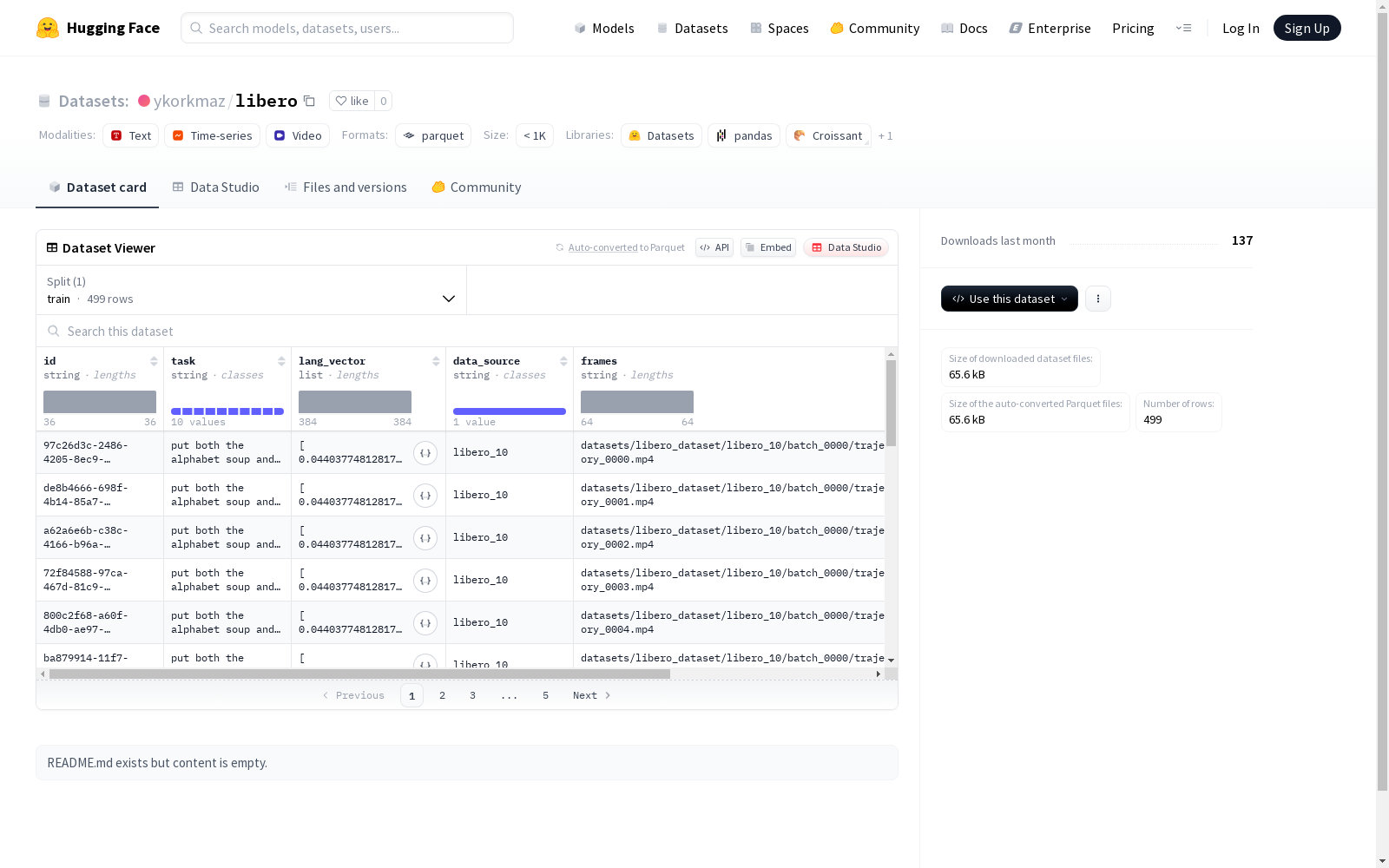Viewport: 1389px width, 868px height.
Task: Click the Sign Up button
Action: [x=1307, y=28]
